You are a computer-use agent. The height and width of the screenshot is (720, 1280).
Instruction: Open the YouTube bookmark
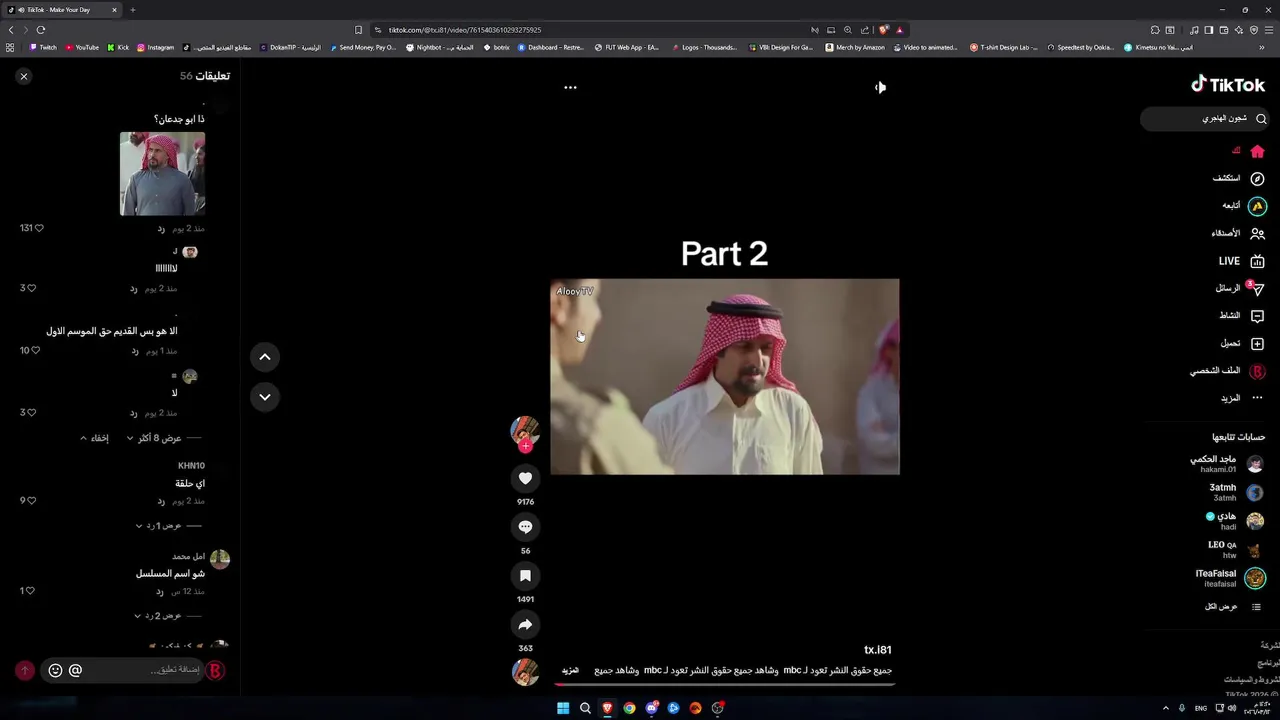[x=82, y=47]
